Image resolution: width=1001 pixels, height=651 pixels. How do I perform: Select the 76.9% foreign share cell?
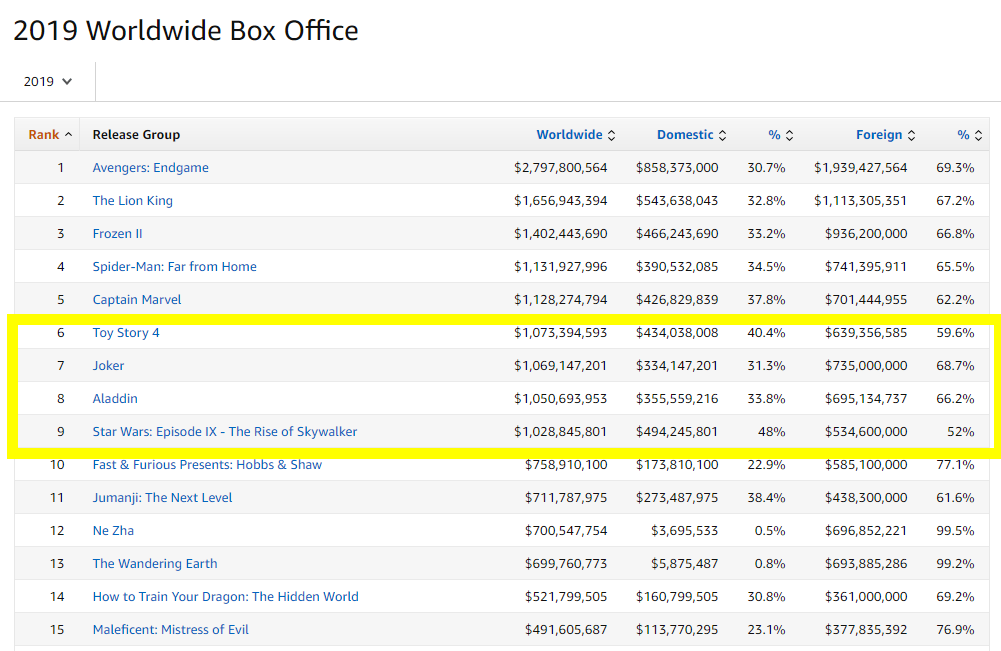coord(955,629)
